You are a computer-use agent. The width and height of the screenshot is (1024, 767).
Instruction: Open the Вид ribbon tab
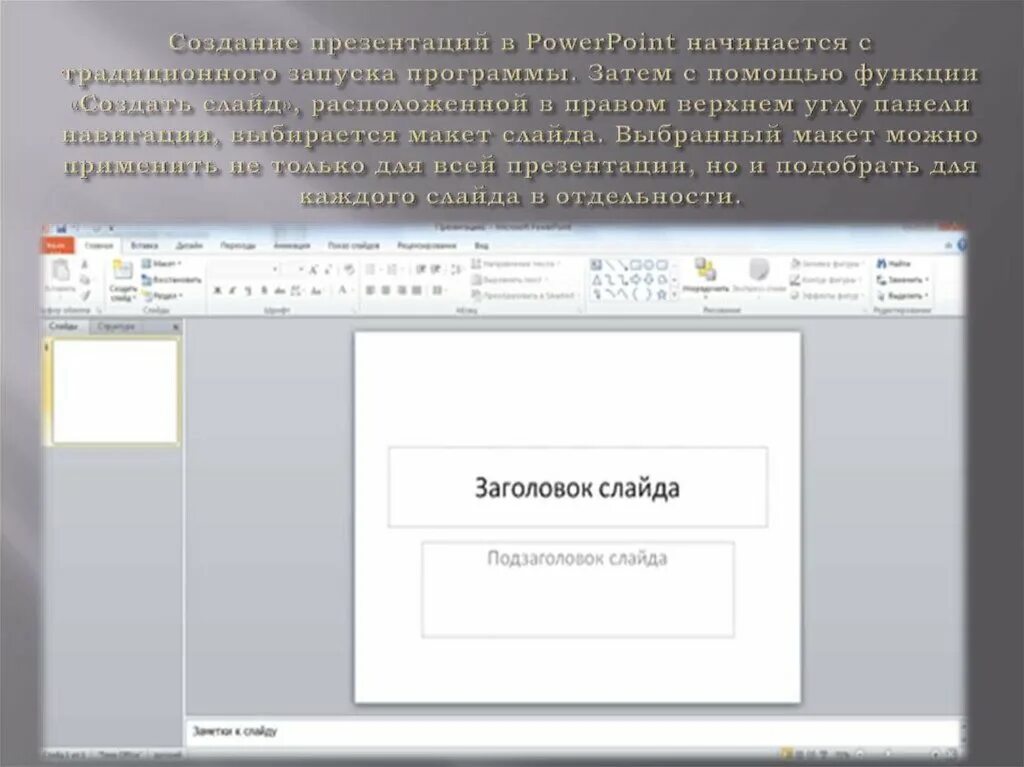point(481,246)
